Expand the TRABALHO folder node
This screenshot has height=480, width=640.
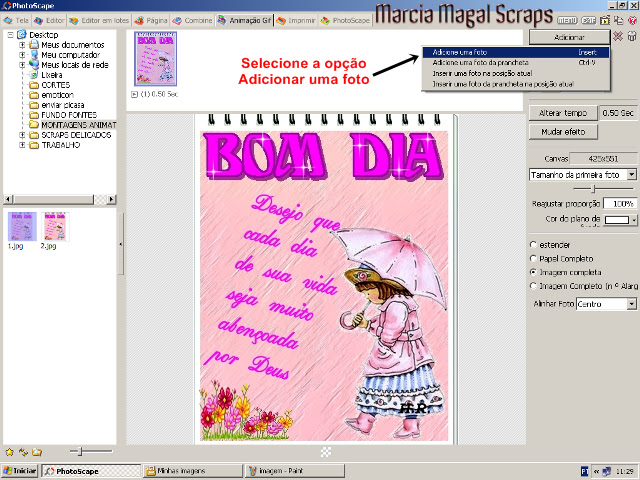pos(22,145)
